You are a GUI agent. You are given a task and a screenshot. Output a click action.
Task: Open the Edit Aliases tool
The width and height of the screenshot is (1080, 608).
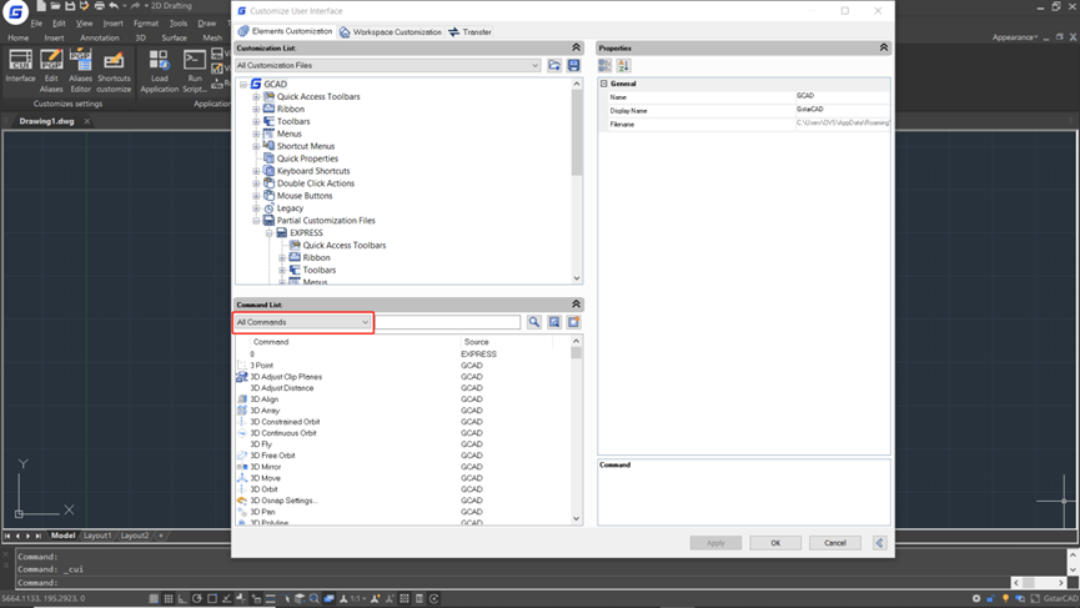pyautogui.click(x=51, y=70)
